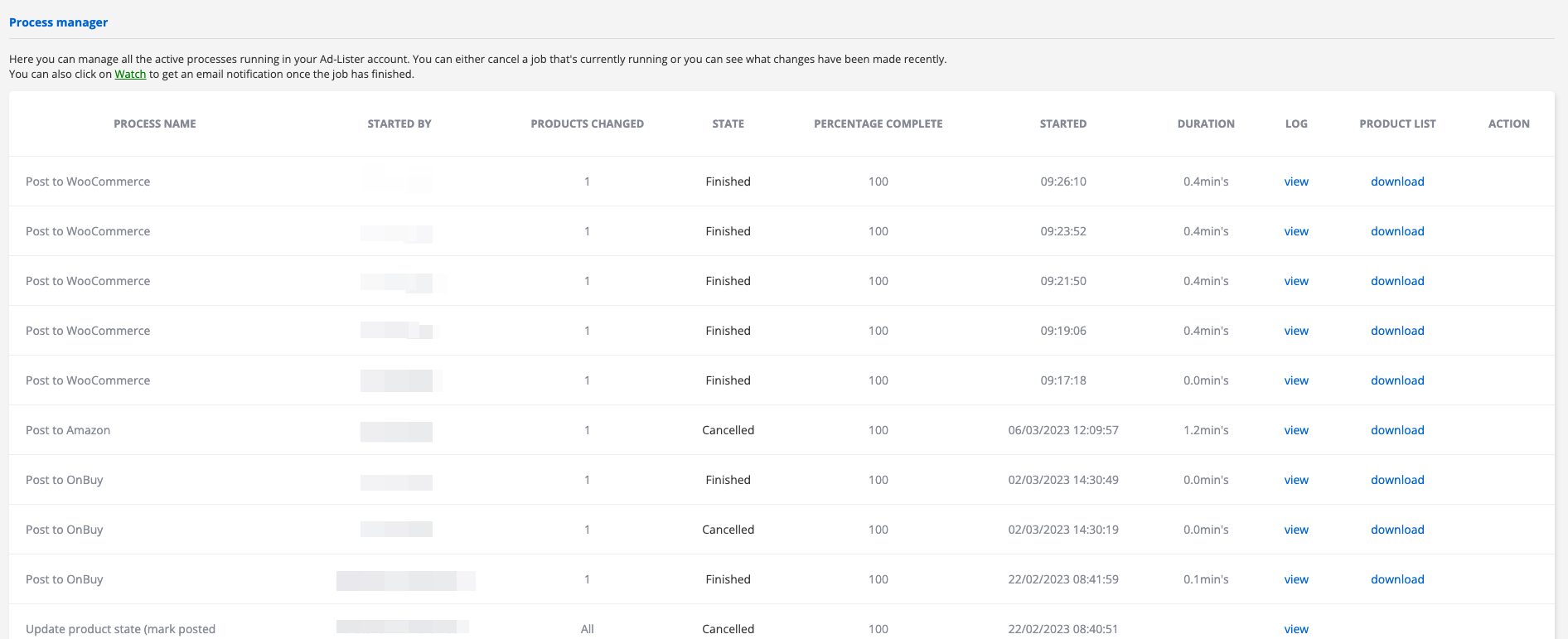Select the Update product state process name

tap(120, 629)
